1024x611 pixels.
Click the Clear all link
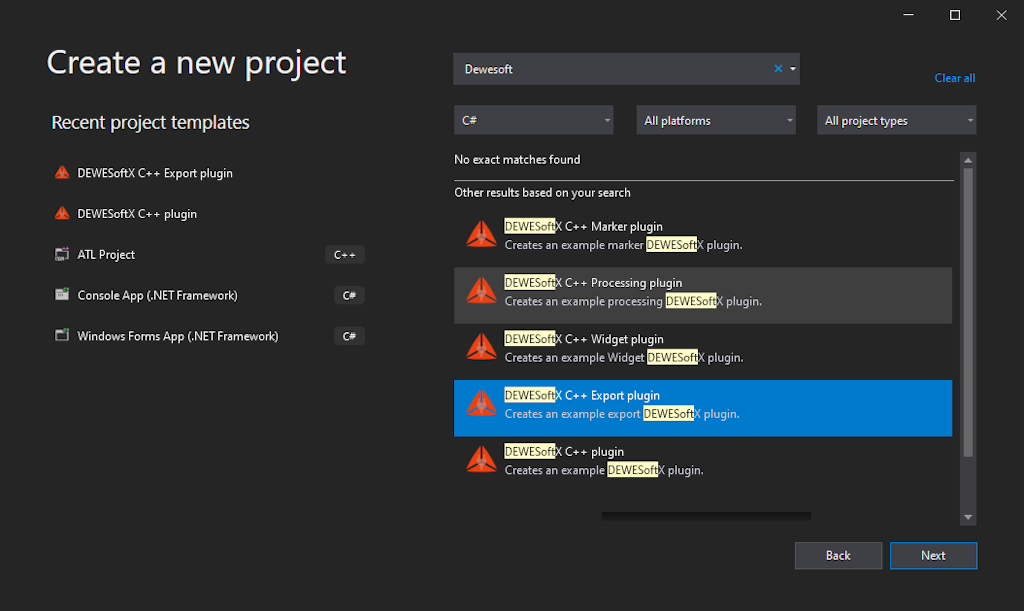(x=955, y=78)
